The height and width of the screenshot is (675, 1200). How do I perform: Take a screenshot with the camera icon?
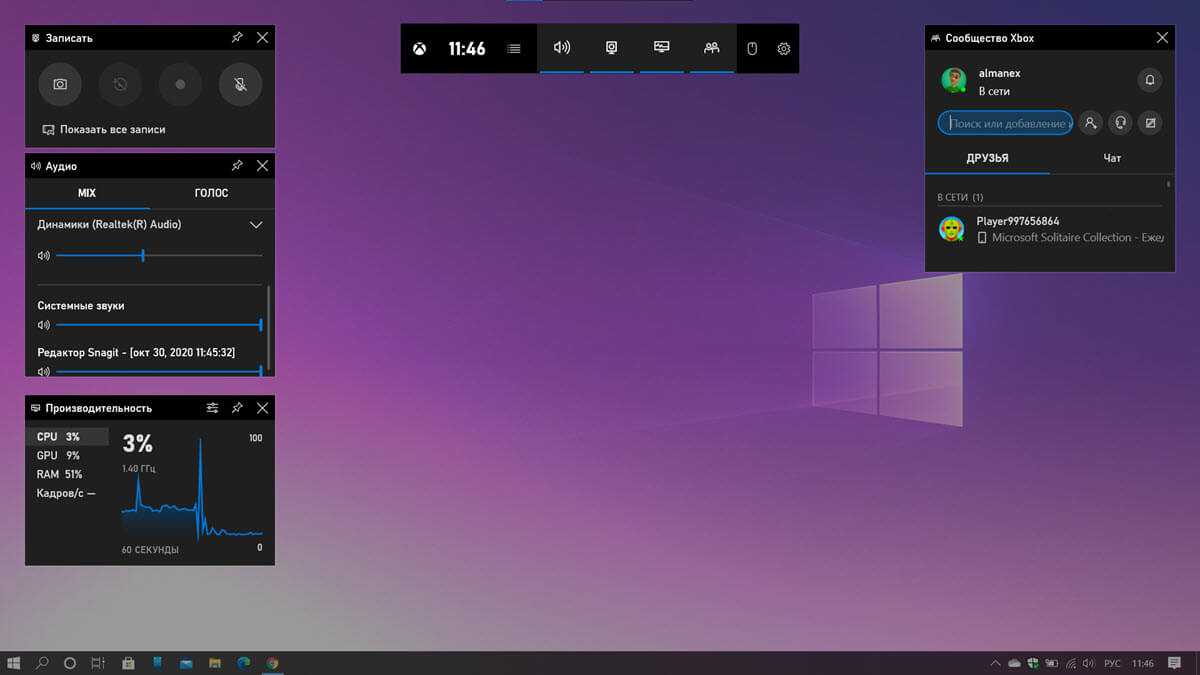pyautogui.click(x=60, y=85)
